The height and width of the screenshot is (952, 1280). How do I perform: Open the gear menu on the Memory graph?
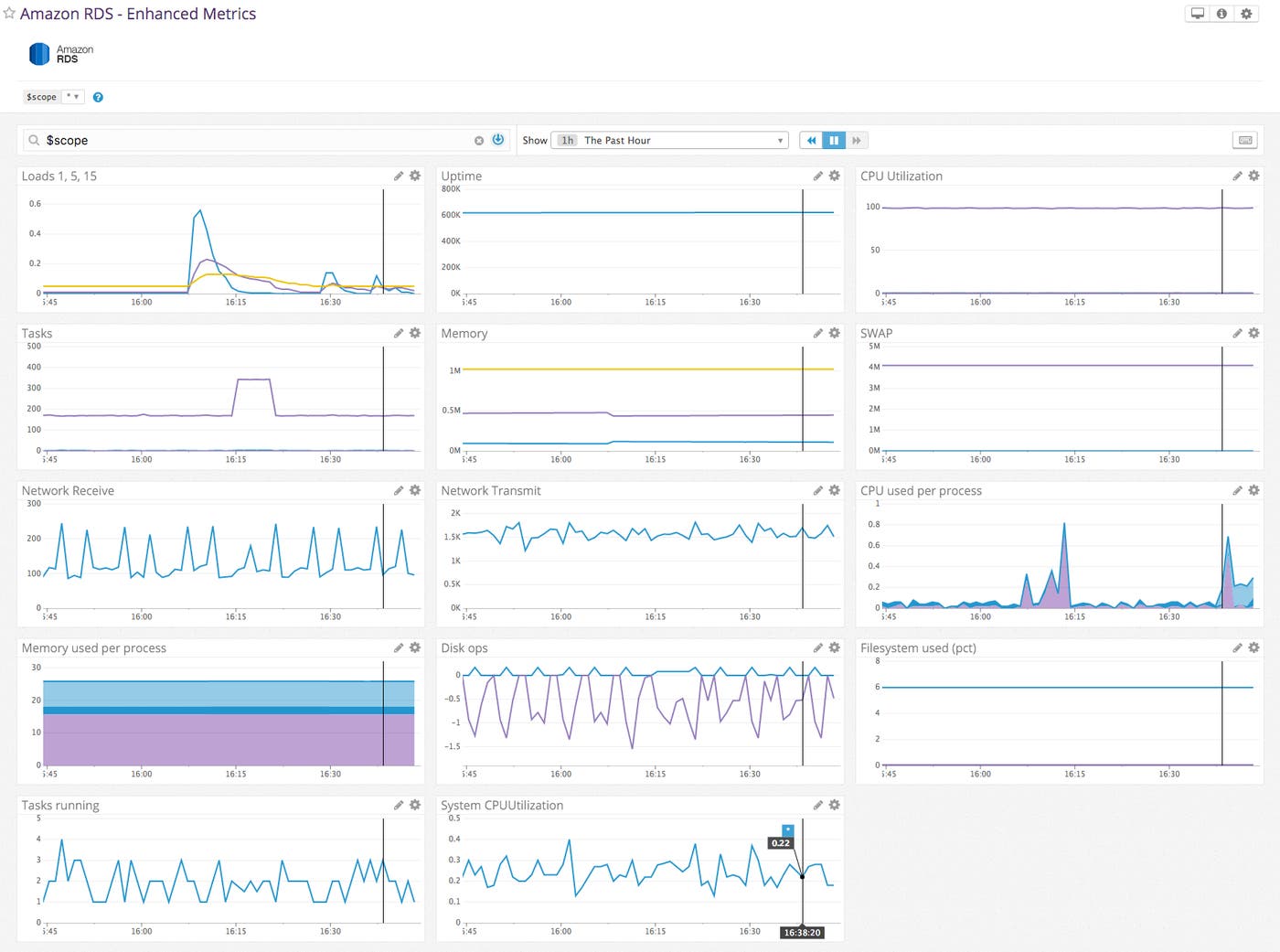click(834, 333)
